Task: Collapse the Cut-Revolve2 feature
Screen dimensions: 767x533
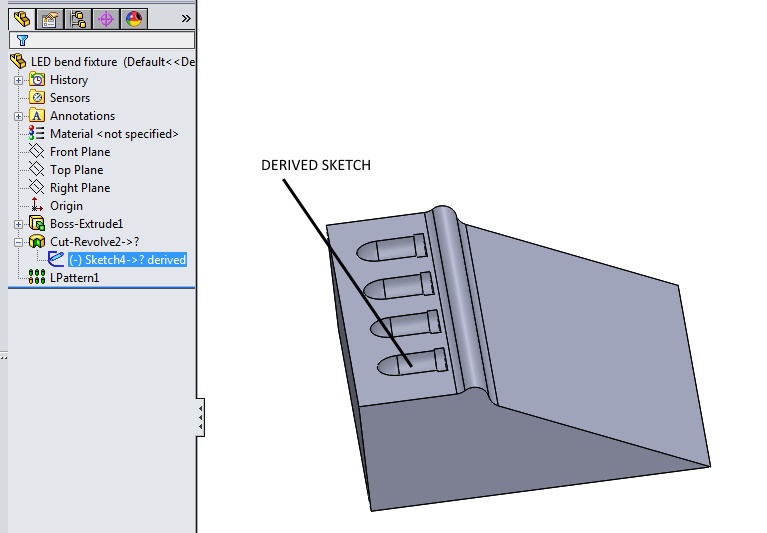Action: 18,243
